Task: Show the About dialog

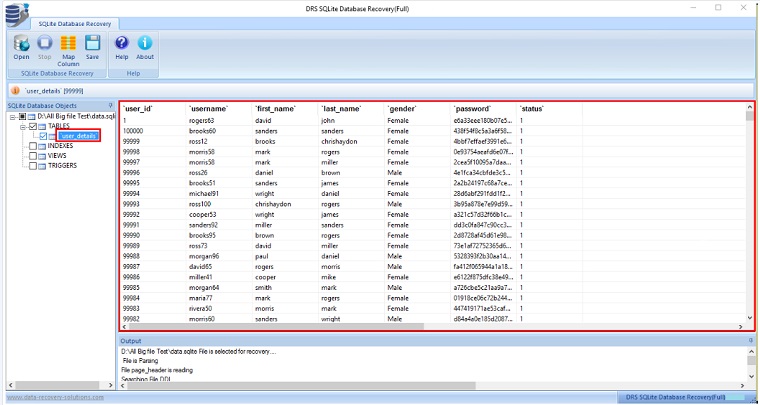Action: point(144,47)
